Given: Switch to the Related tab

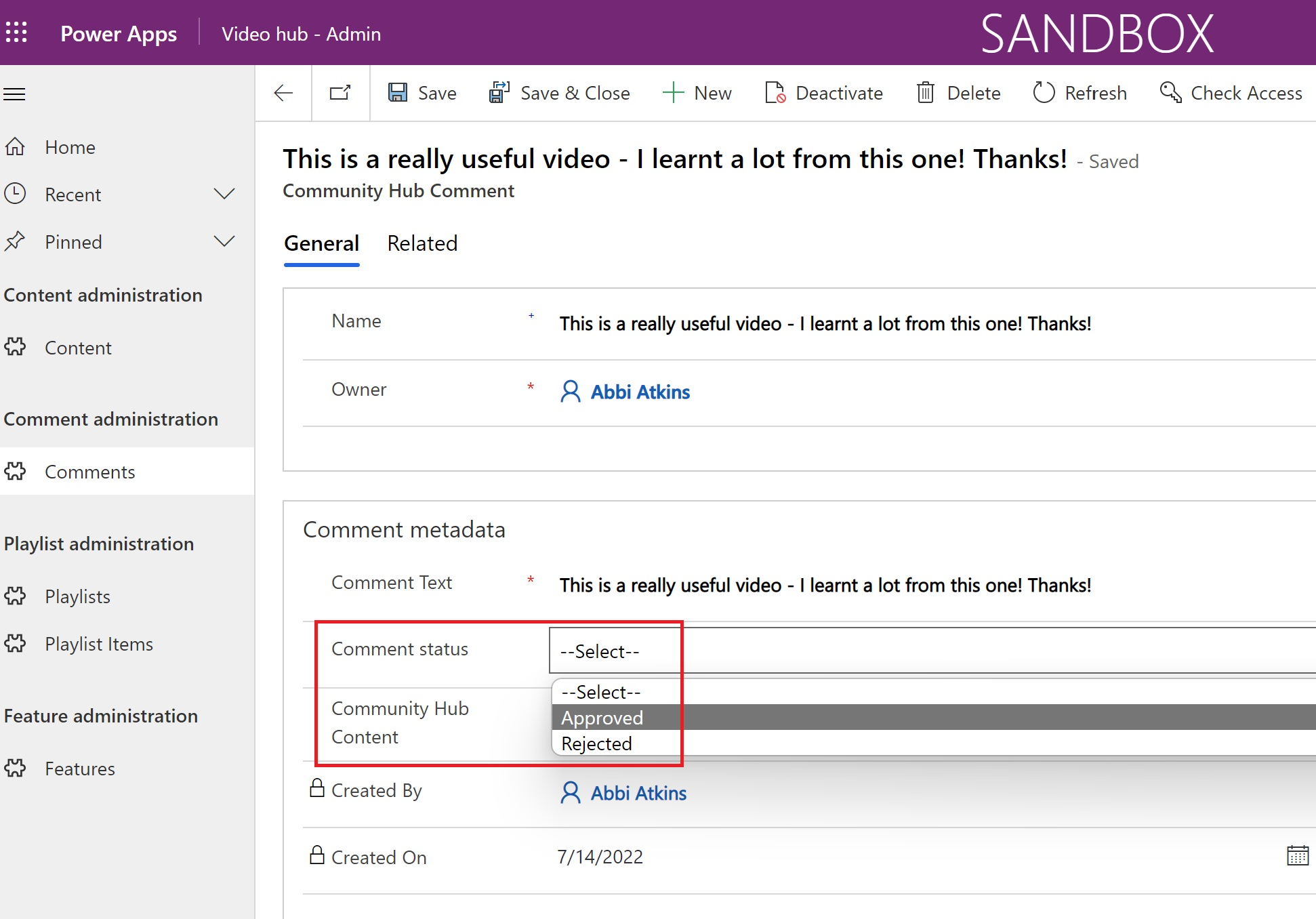Looking at the screenshot, I should click(x=423, y=243).
